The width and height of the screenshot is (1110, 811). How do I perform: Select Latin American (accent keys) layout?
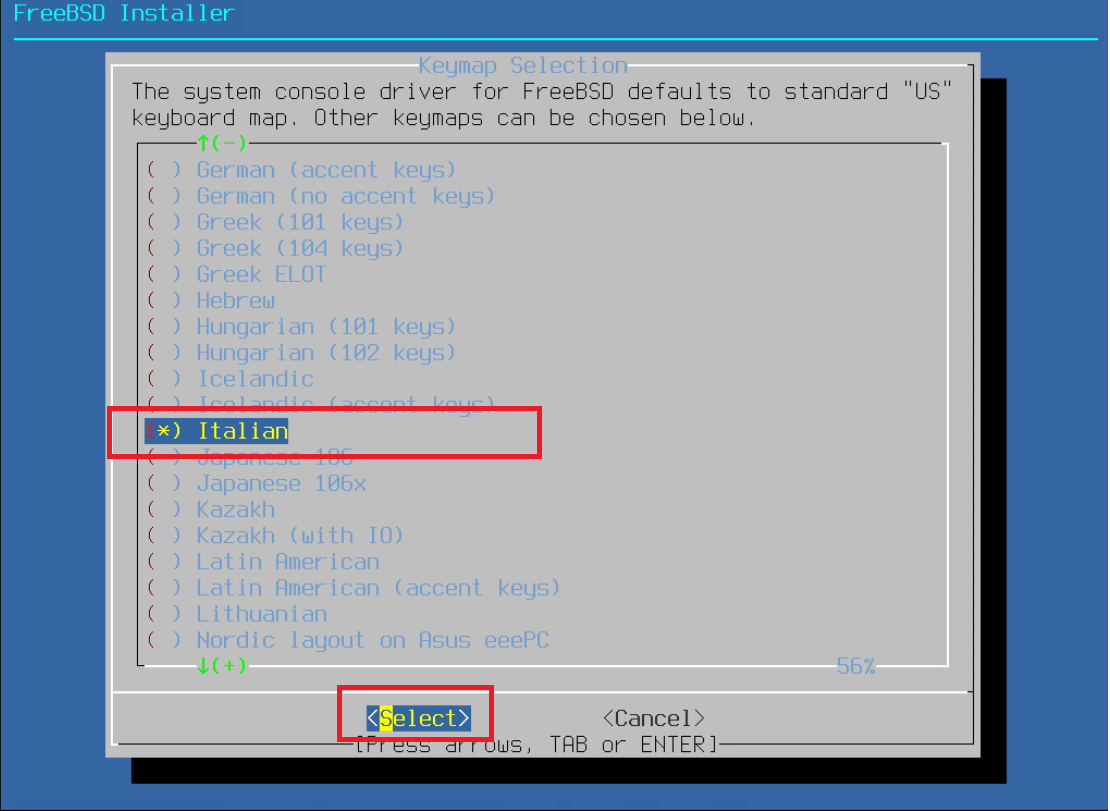point(353,589)
